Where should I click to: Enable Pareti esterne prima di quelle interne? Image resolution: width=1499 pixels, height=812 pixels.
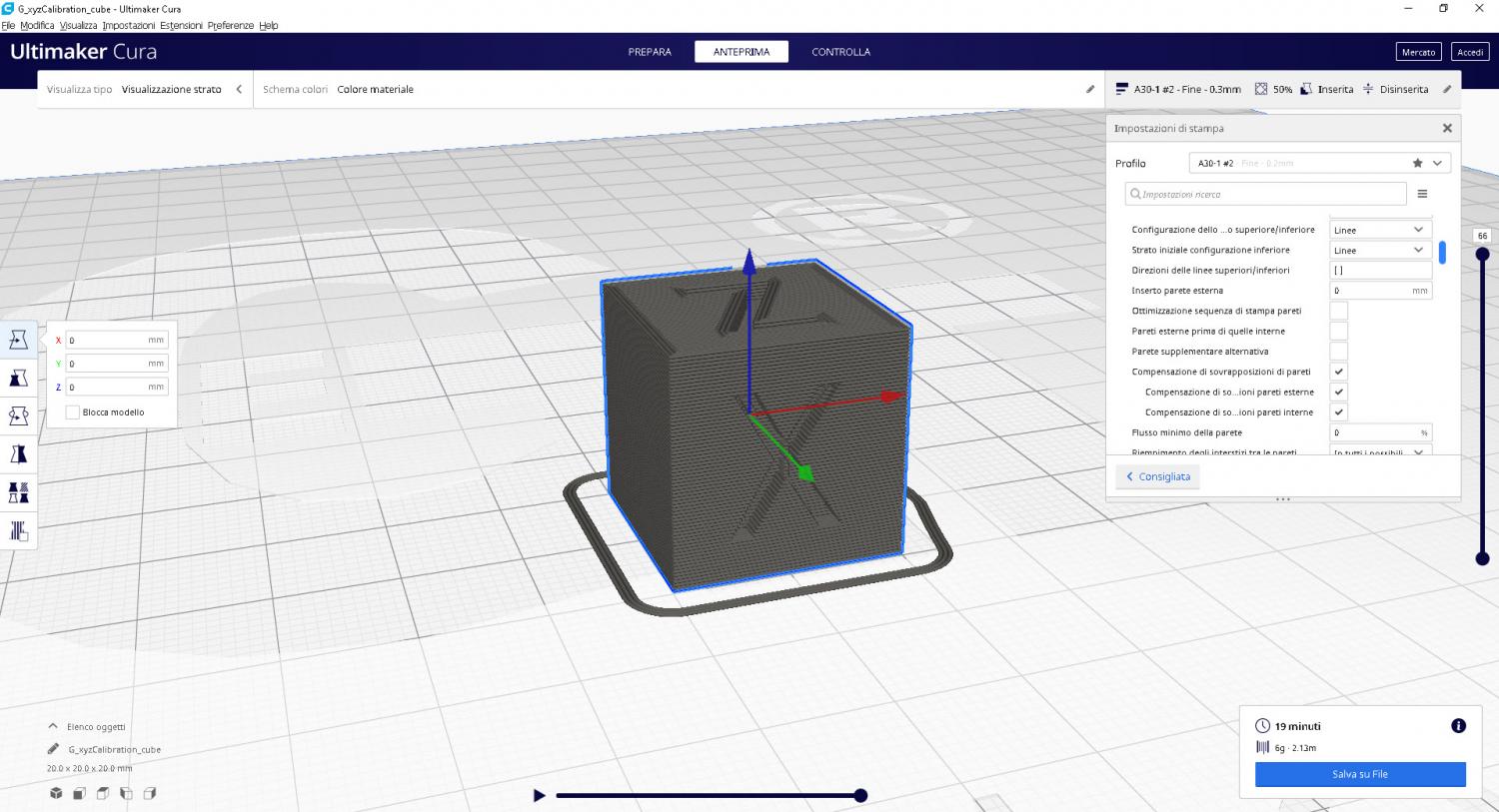click(x=1338, y=332)
